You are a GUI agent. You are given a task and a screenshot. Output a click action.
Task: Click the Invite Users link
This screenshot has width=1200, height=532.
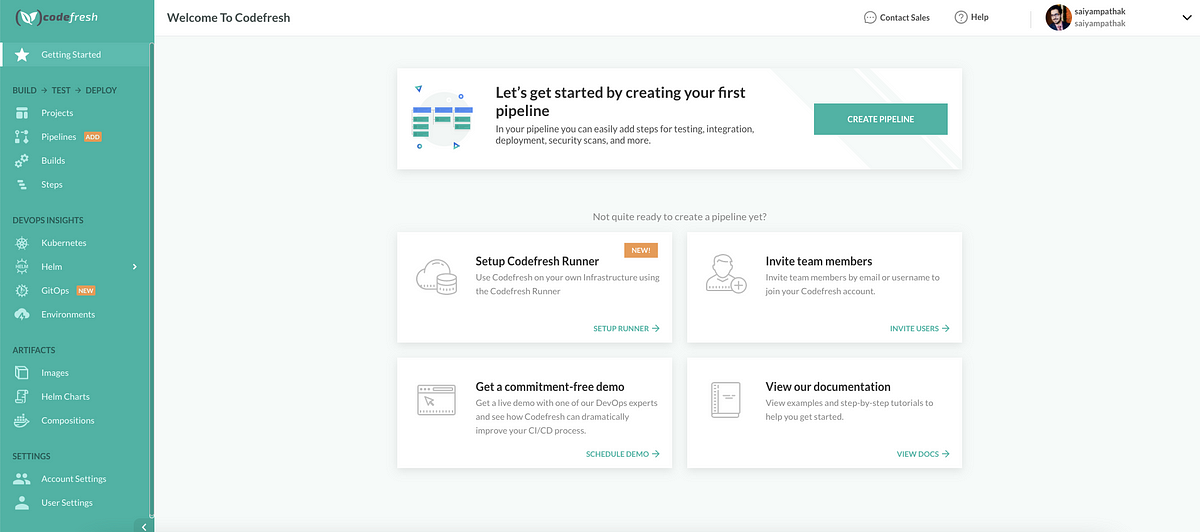919,328
